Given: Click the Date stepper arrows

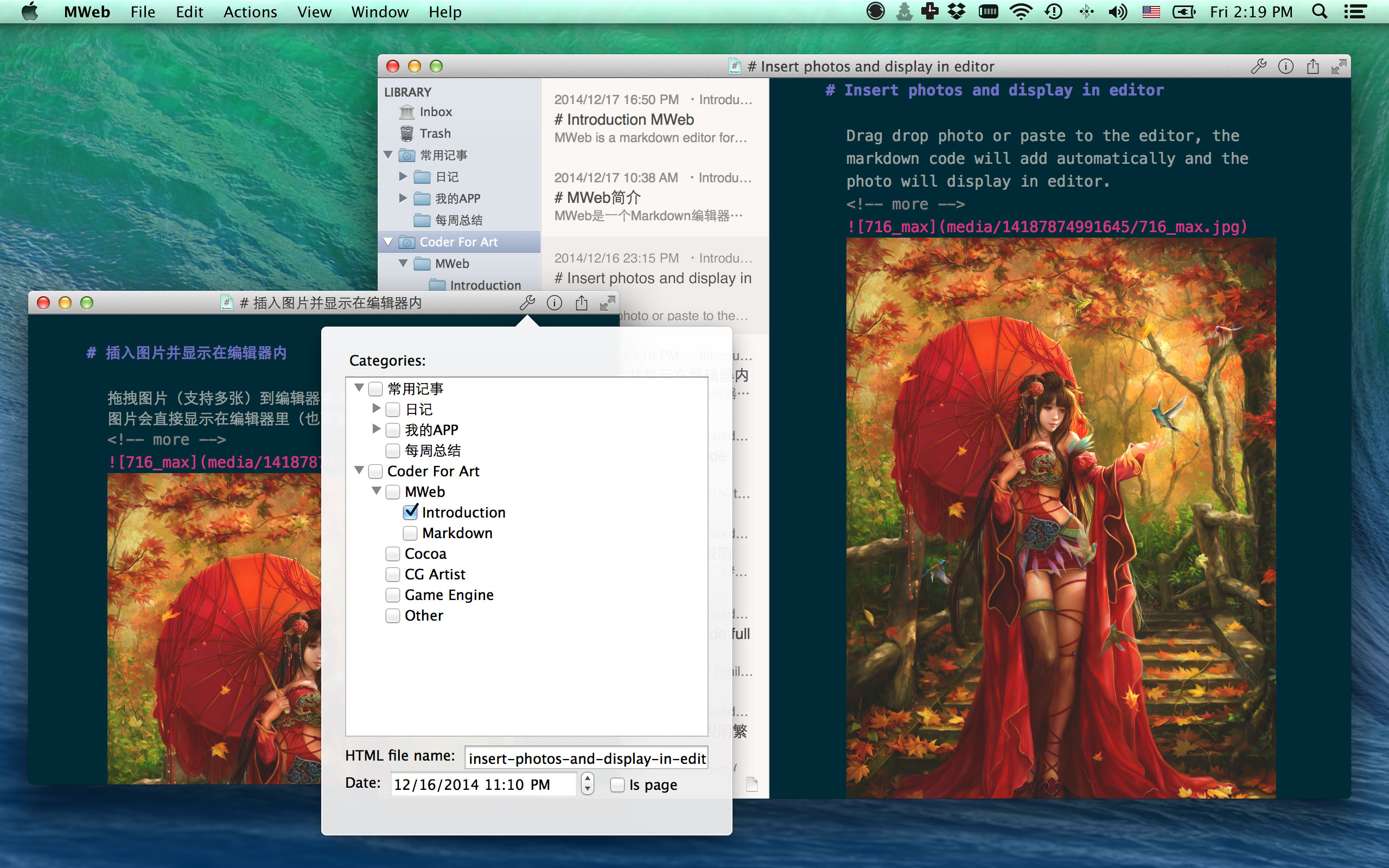Looking at the screenshot, I should click(587, 783).
